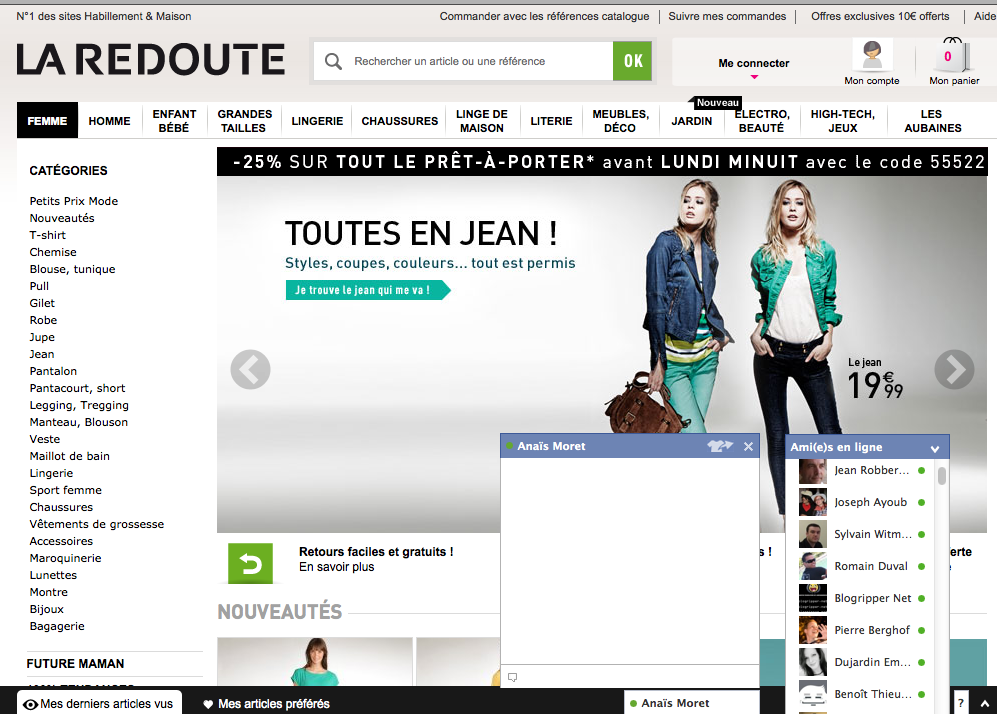The height and width of the screenshot is (714, 997).
Task: Open Maillot de bain category
Action: point(69,456)
